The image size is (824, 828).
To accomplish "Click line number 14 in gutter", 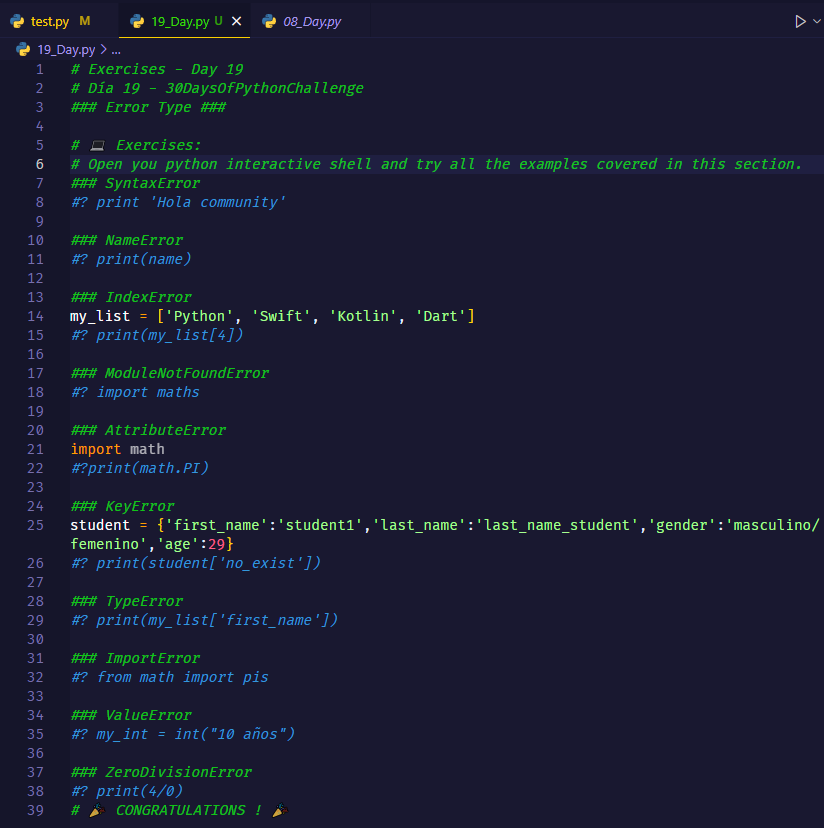I will [x=35, y=316].
